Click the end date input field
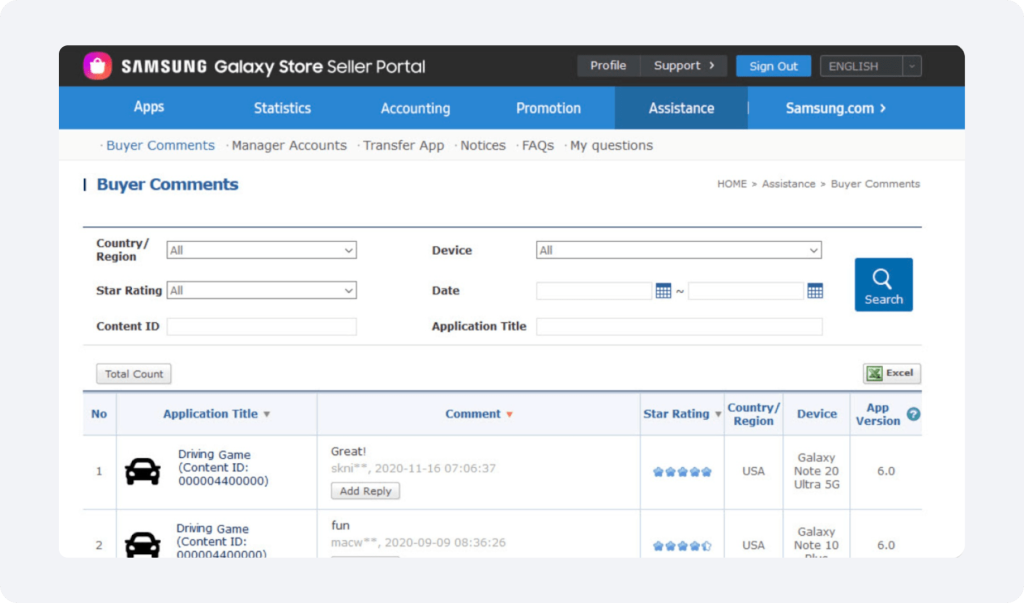 (x=746, y=291)
